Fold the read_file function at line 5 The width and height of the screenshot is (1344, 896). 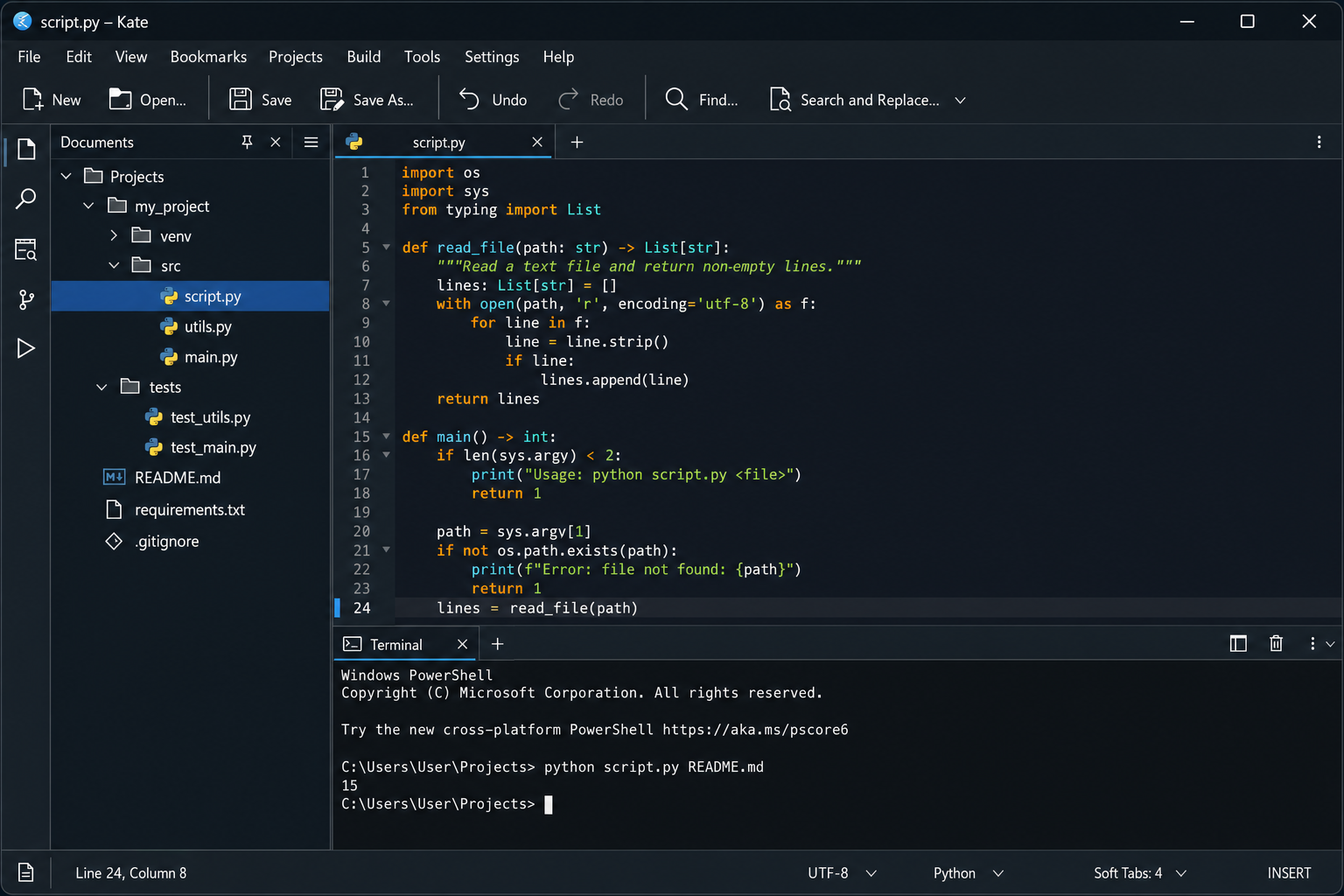(x=386, y=248)
